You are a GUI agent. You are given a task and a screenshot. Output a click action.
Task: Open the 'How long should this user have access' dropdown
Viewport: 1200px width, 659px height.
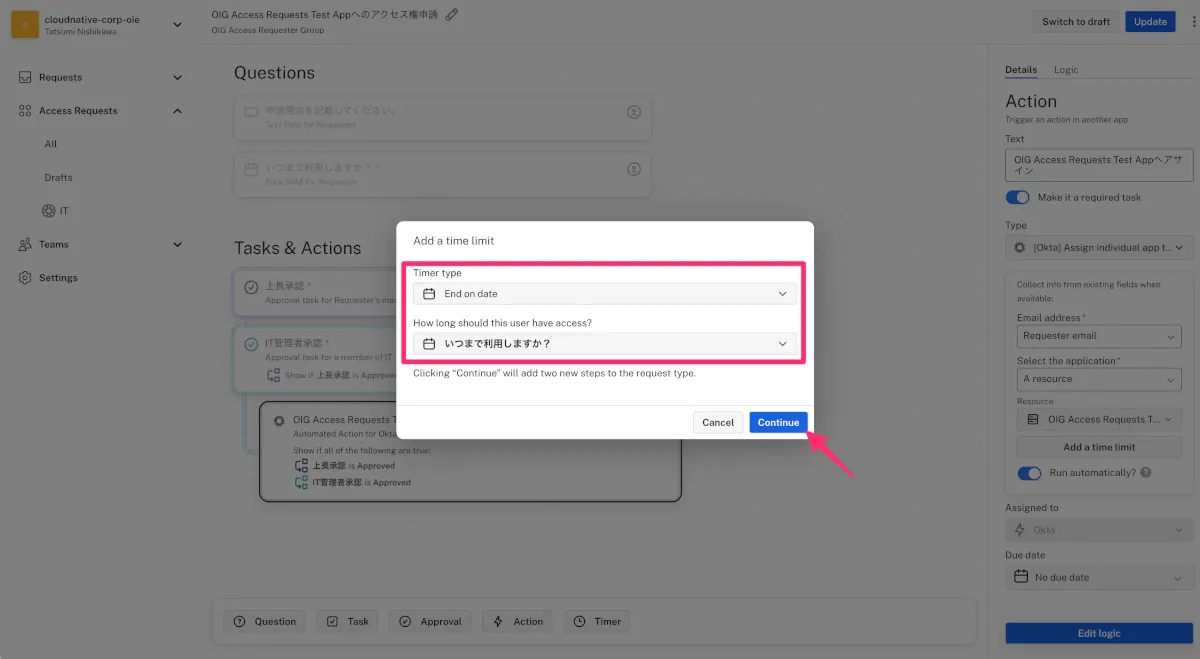pyautogui.click(x=605, y=344)
